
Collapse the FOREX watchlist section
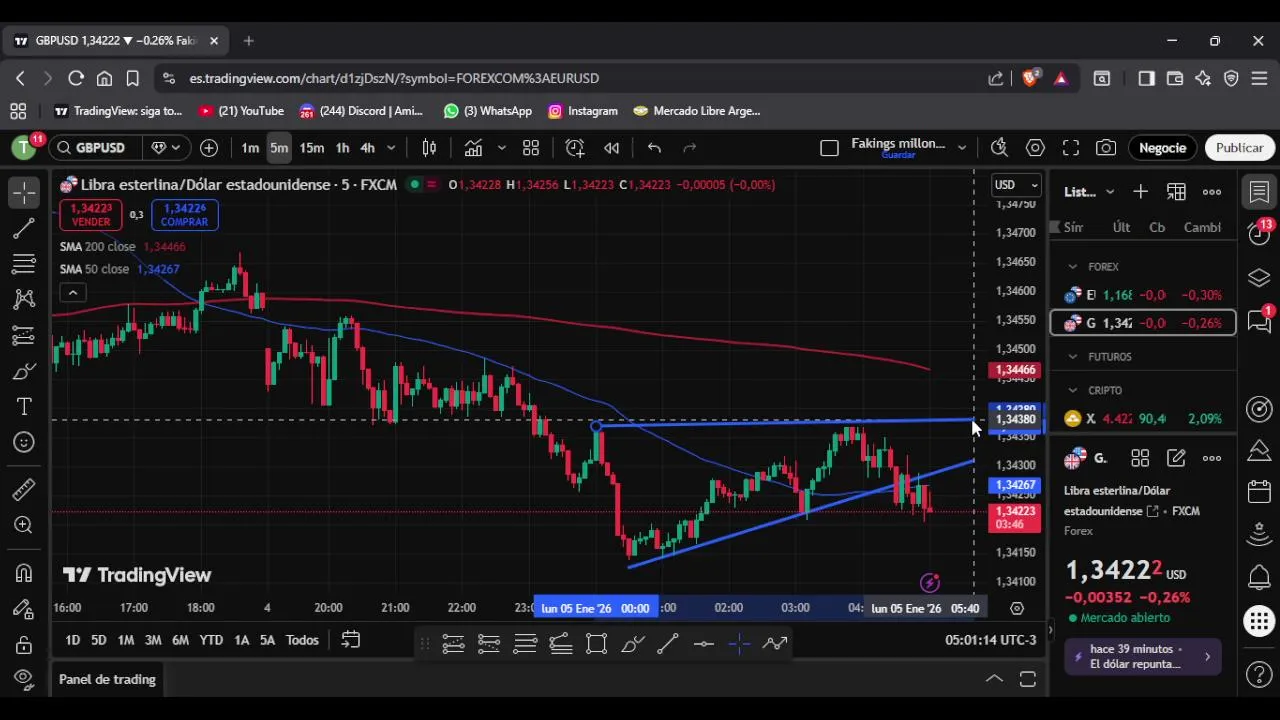[1073, 267]
